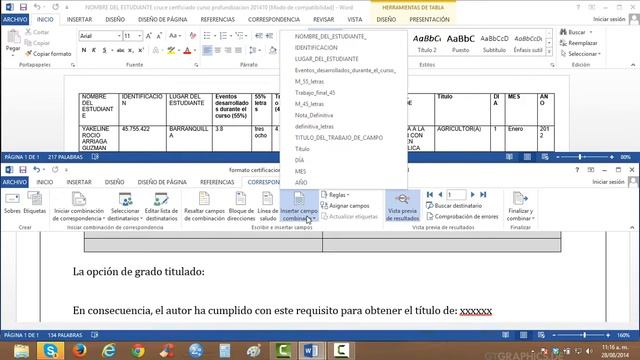Viewport: 640px width, 360px height.
Task: Apply the Puesto style
Action: tap(460, 43)
